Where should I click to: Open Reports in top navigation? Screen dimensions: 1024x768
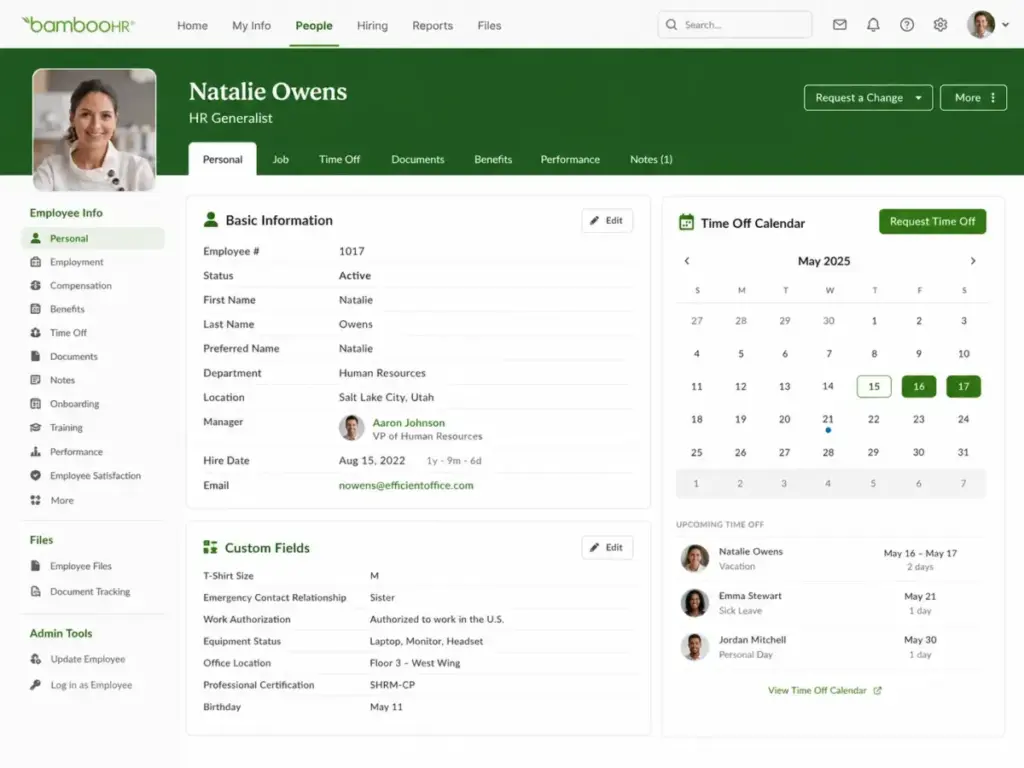pos(432,25)
